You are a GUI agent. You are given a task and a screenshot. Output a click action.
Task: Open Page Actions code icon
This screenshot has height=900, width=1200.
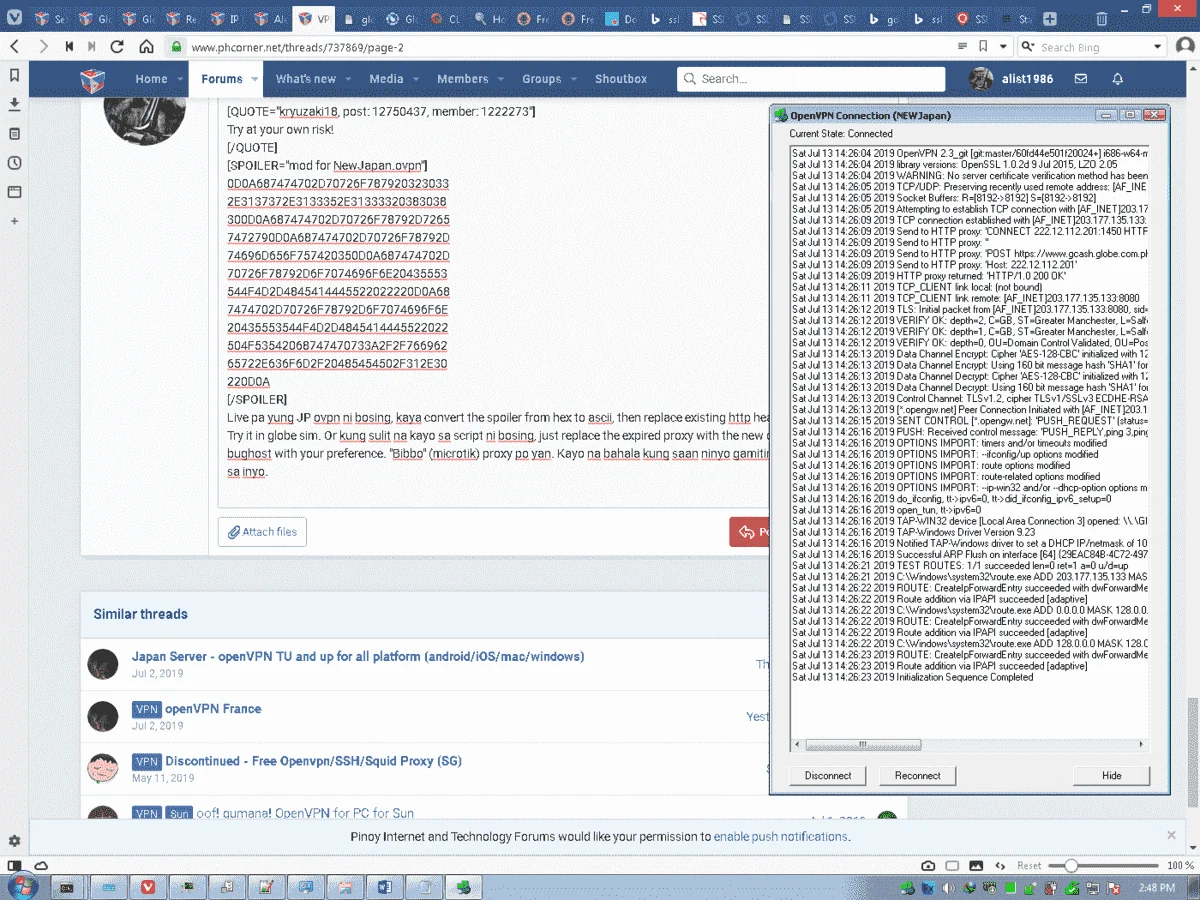pos(1002,865)
